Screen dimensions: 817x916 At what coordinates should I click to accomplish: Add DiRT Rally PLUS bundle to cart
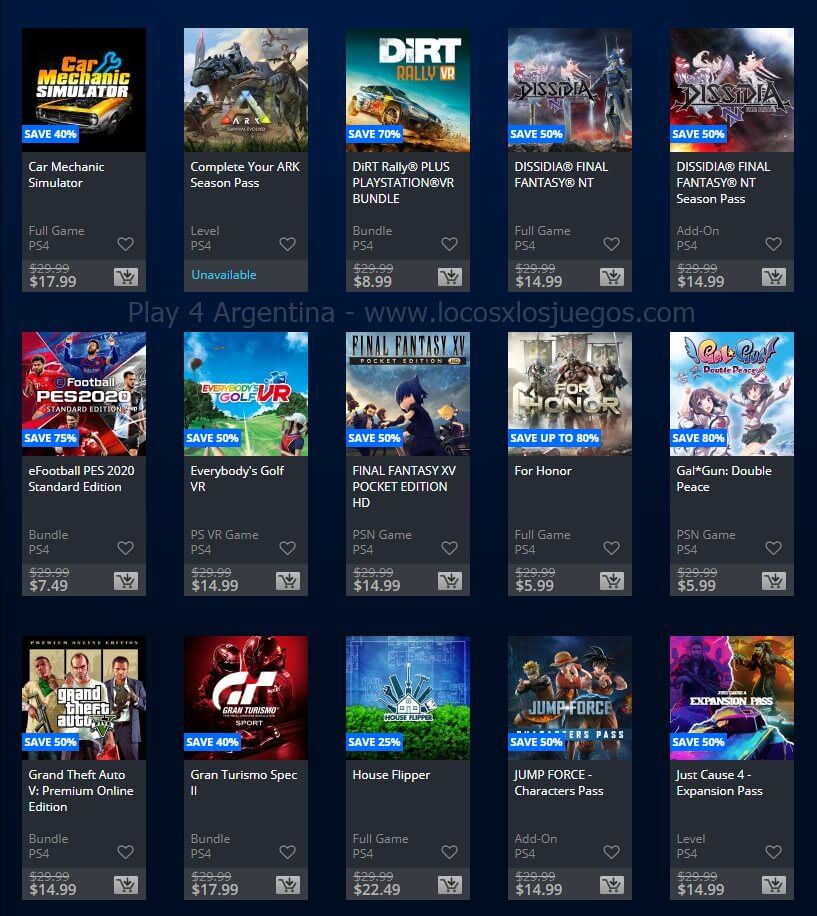click(x=450, y=277)
